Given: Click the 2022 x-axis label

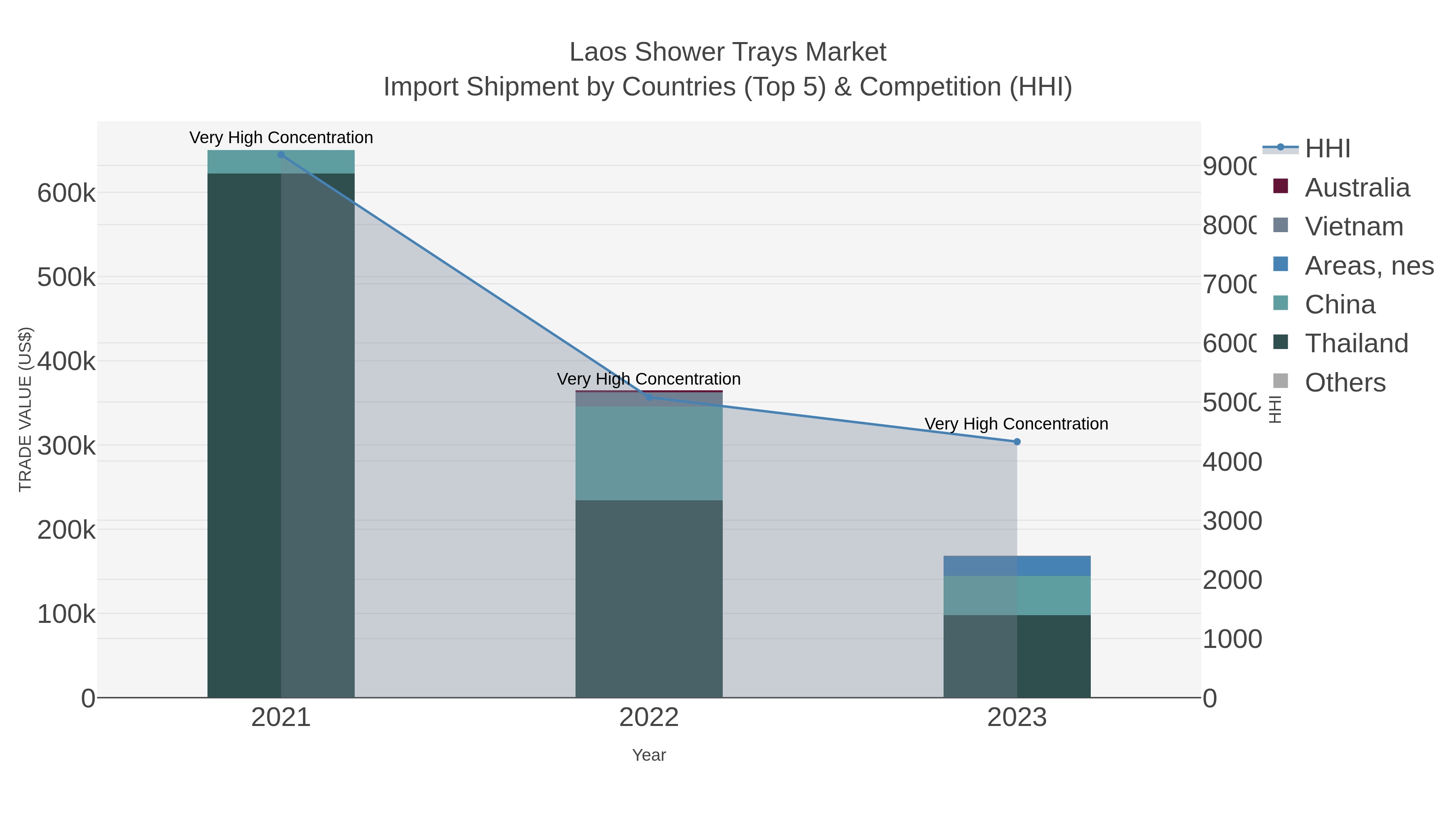Looking at the screenshot, I should coord(649,718).
